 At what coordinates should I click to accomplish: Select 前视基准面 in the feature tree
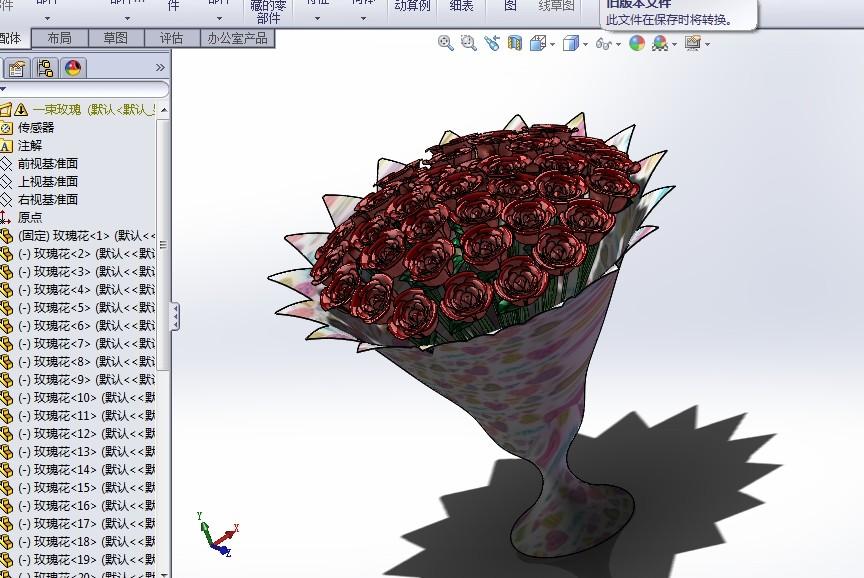point(47,164)
